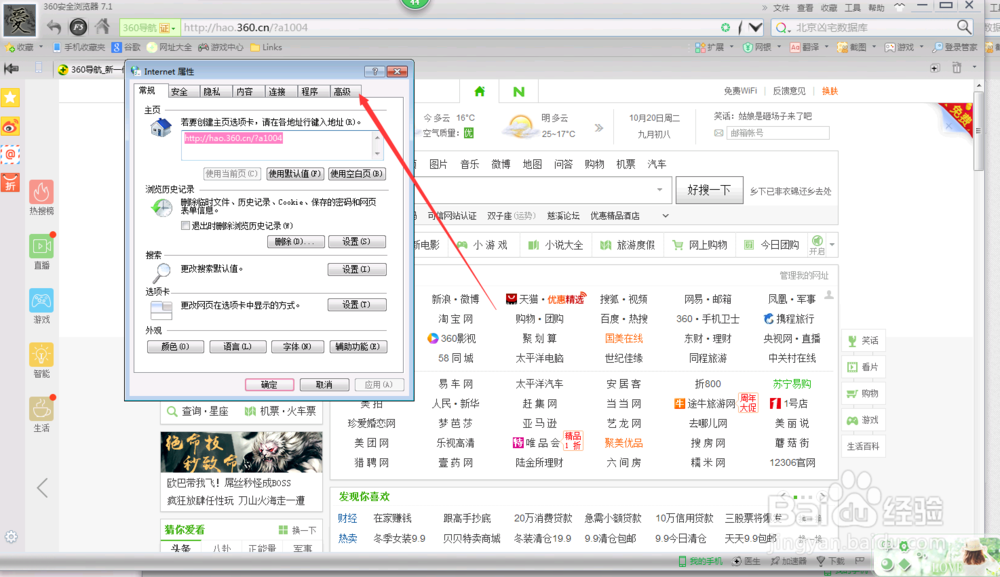Image resolution: width=1000 pixels, height=577 pixels.
Task: Open the 游戏 games sidebar panel
Action: tap(41, 299)
